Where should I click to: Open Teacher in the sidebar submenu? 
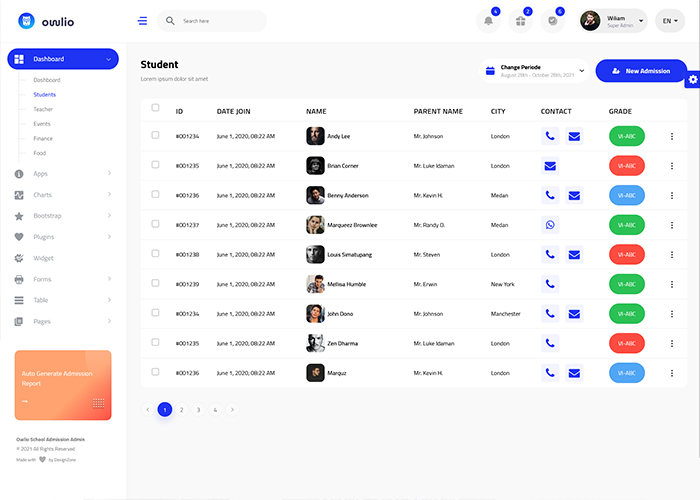pyautogui.click(x=43, y=109)
